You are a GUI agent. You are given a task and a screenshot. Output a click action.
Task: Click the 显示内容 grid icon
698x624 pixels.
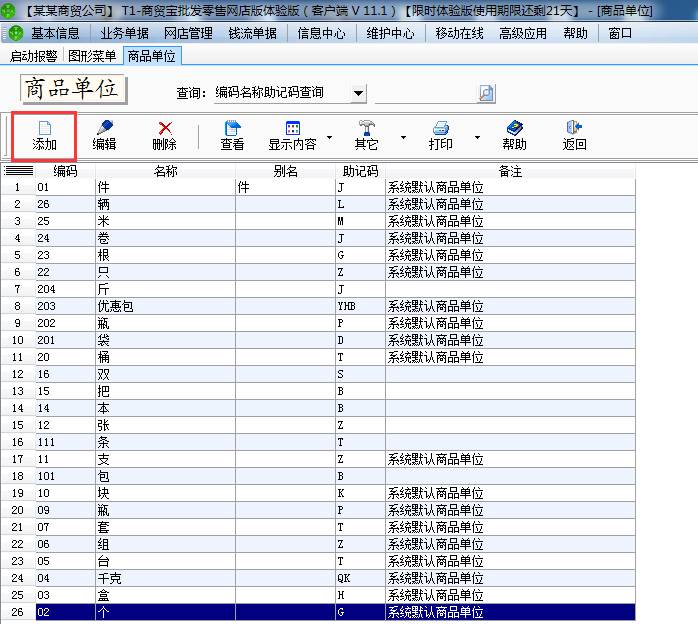292,128
